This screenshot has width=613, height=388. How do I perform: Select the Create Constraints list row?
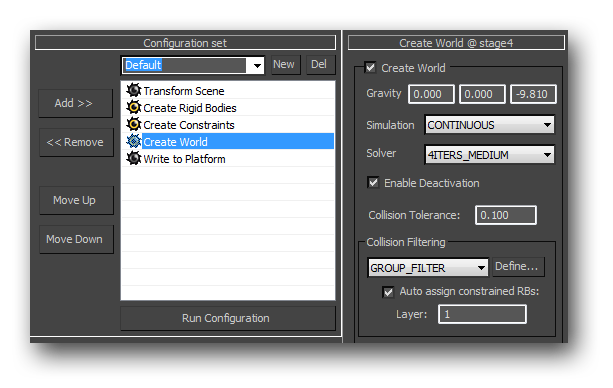pyautogui.click(x=228, y=125)
